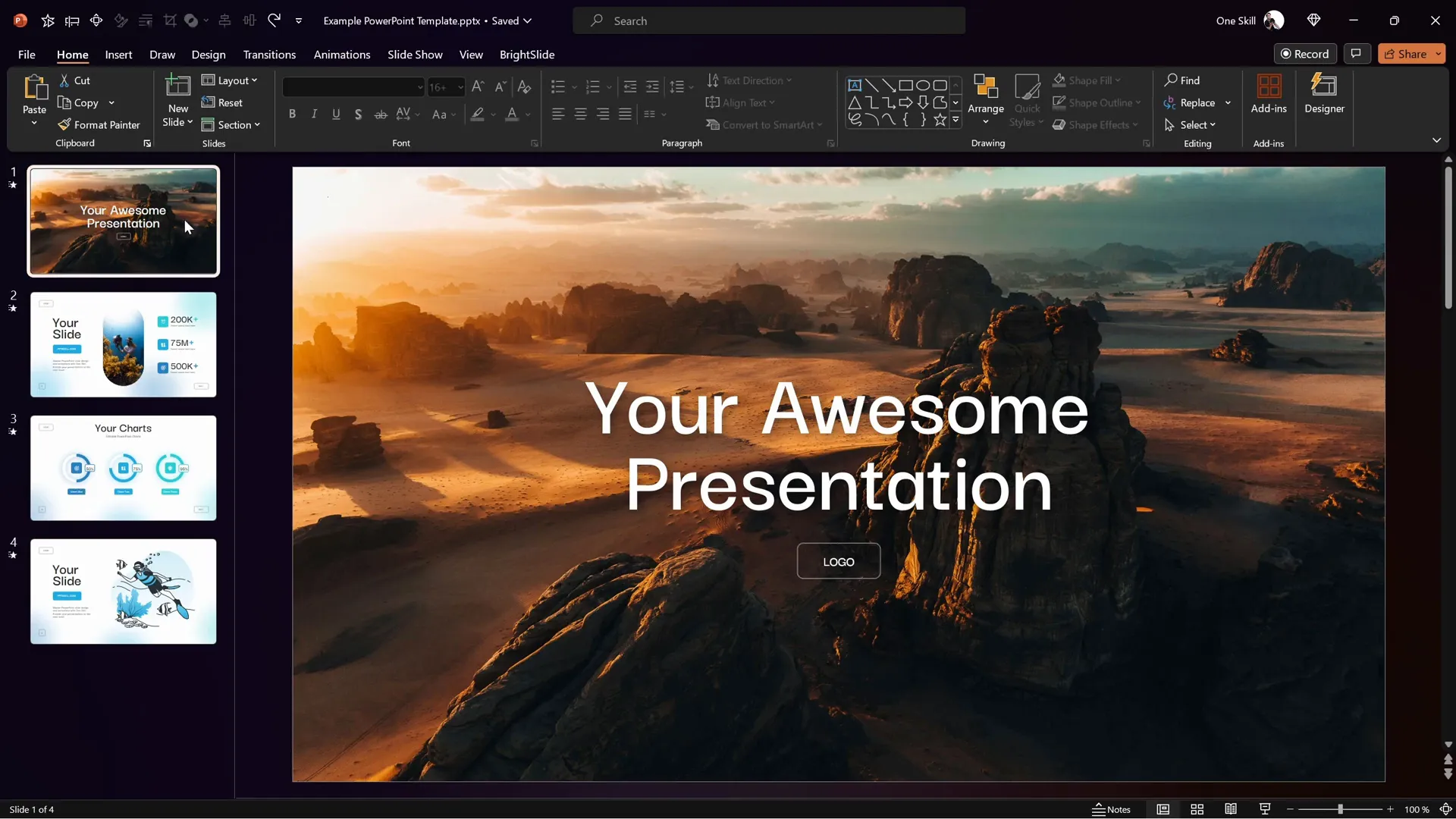The image size is (1456, 819).
Task: Open the Replace dropdown arrow
Action: [1228, 102]
